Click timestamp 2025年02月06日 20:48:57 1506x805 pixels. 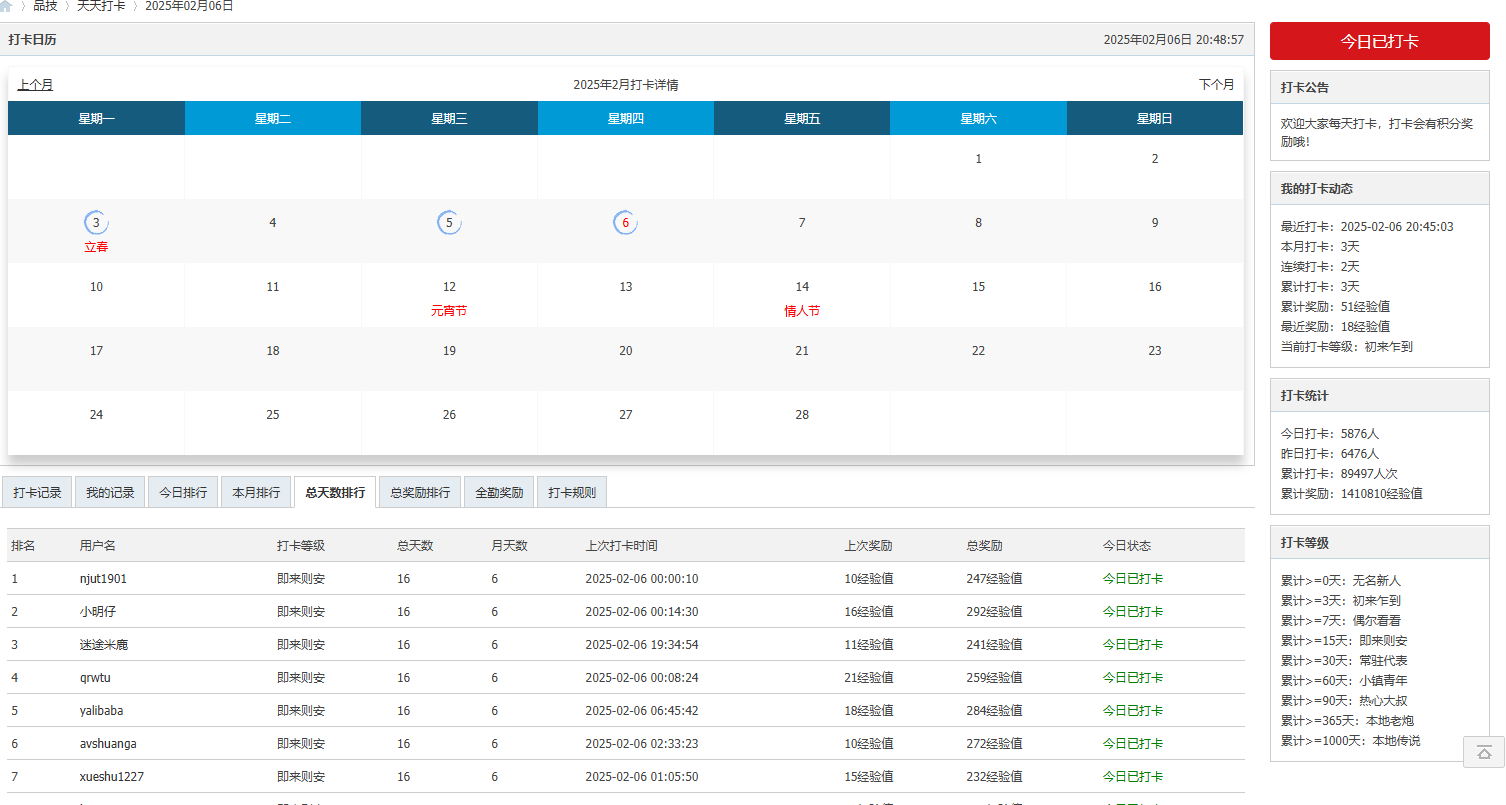1174,40
